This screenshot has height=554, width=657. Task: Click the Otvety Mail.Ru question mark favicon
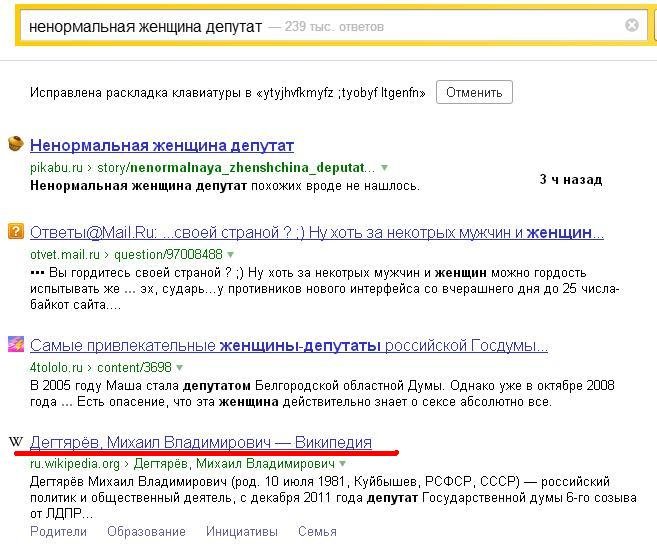(16, 232)
